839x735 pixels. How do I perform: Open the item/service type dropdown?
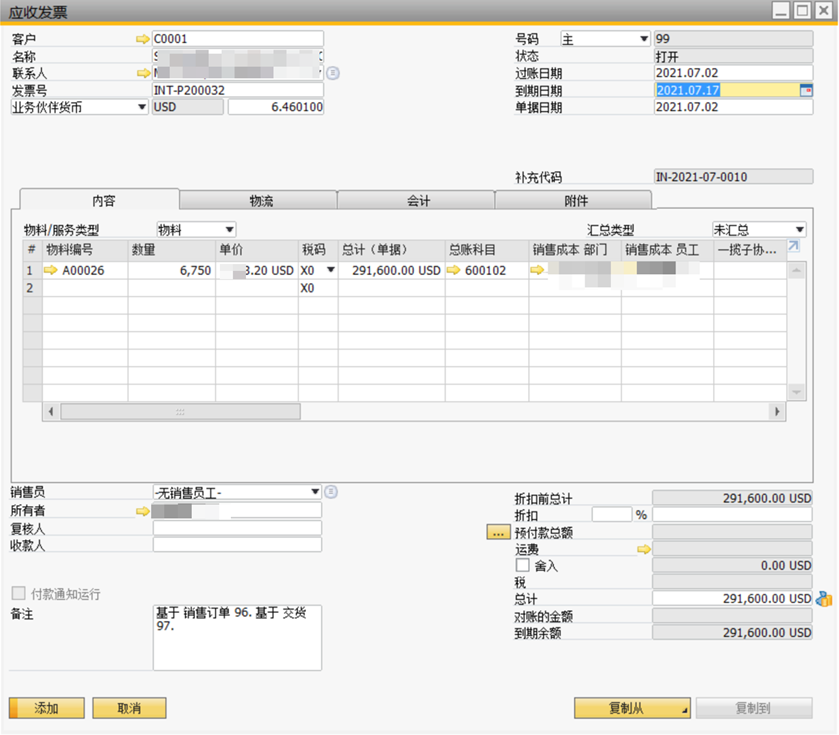pos(230,229)
